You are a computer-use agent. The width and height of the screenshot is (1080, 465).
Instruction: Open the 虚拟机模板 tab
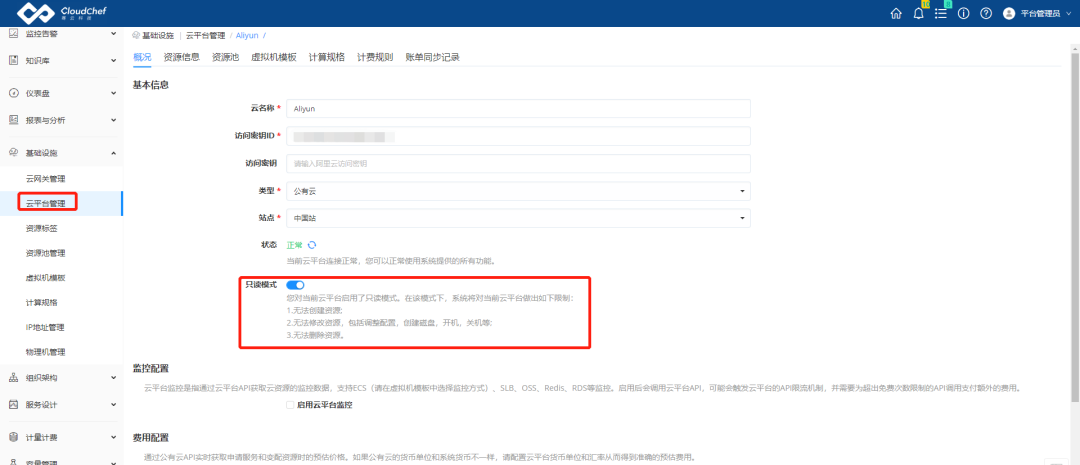273,57
